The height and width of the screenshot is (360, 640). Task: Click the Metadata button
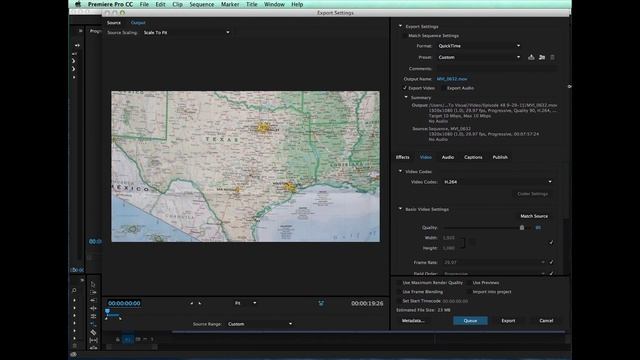click(413, 321)
